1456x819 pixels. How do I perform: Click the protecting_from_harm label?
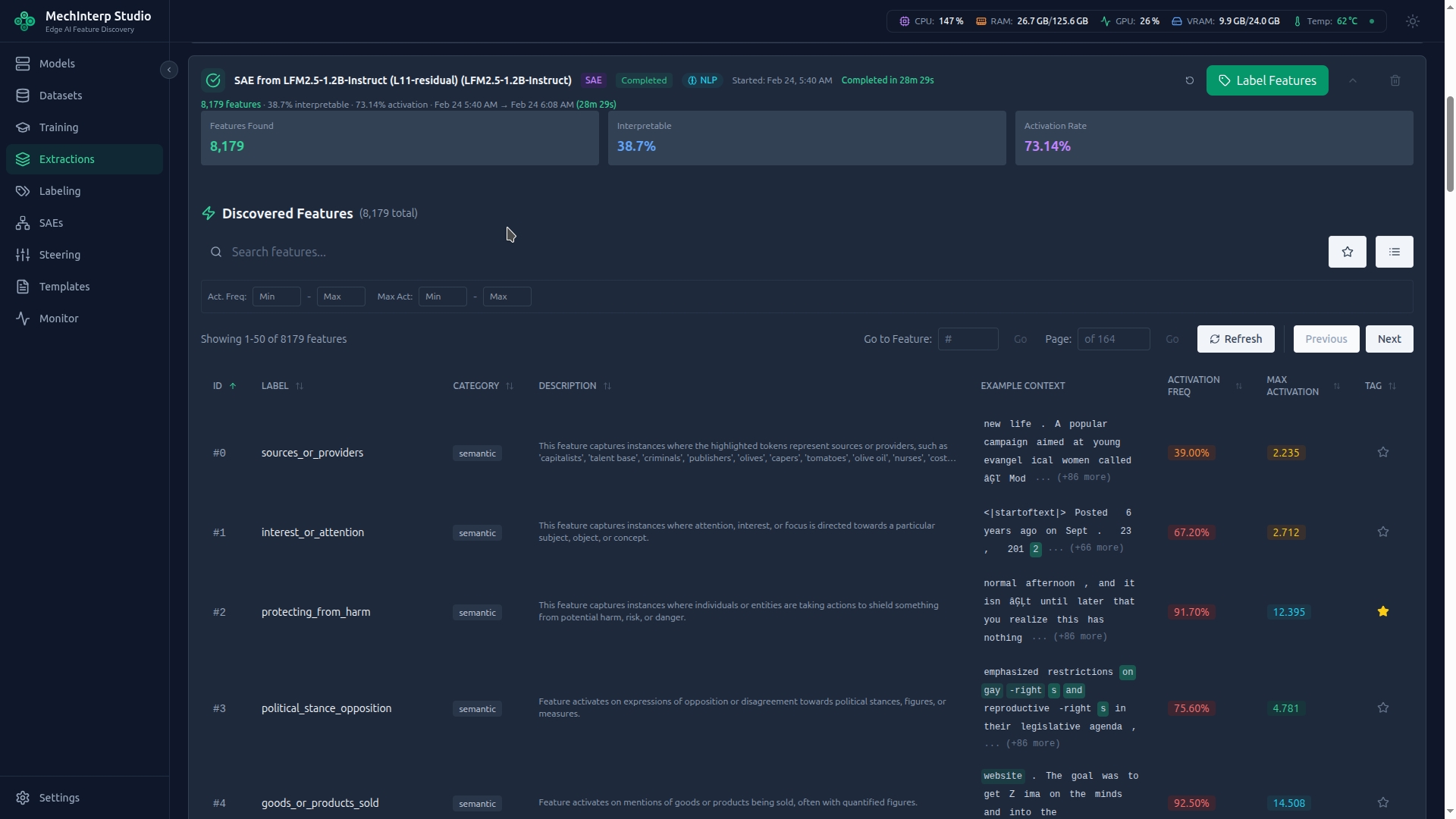click(x=315, y=612)
